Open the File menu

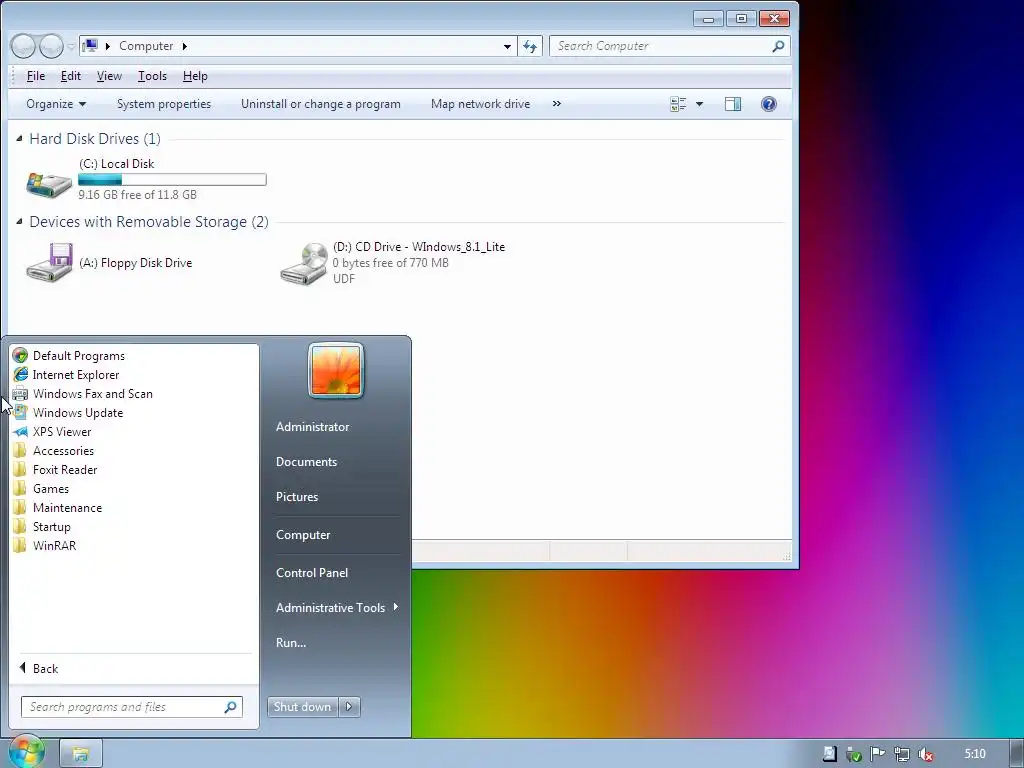[36, 76]
